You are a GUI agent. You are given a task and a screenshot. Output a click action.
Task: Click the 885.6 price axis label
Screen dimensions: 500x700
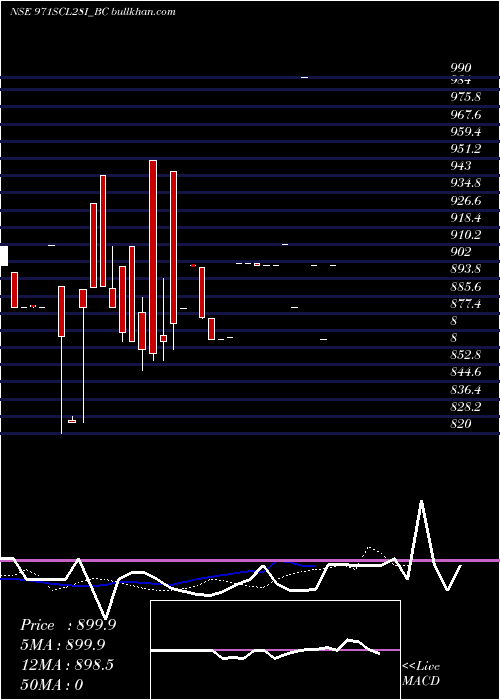(x=465, y=287)
